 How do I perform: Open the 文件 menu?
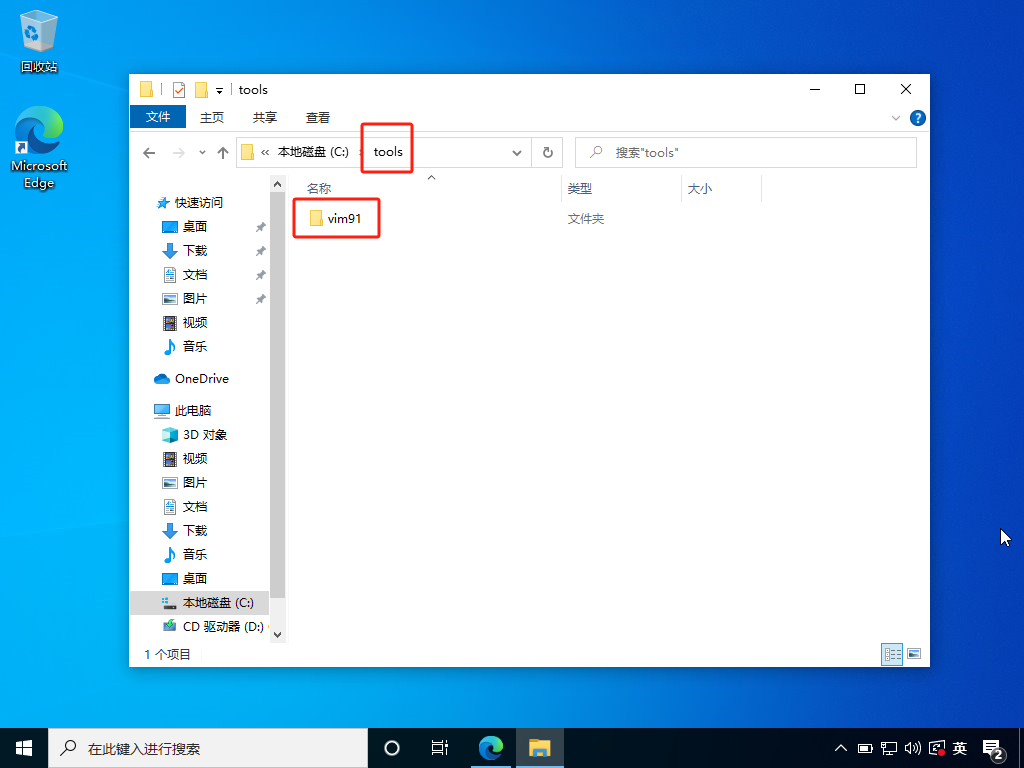157,117
